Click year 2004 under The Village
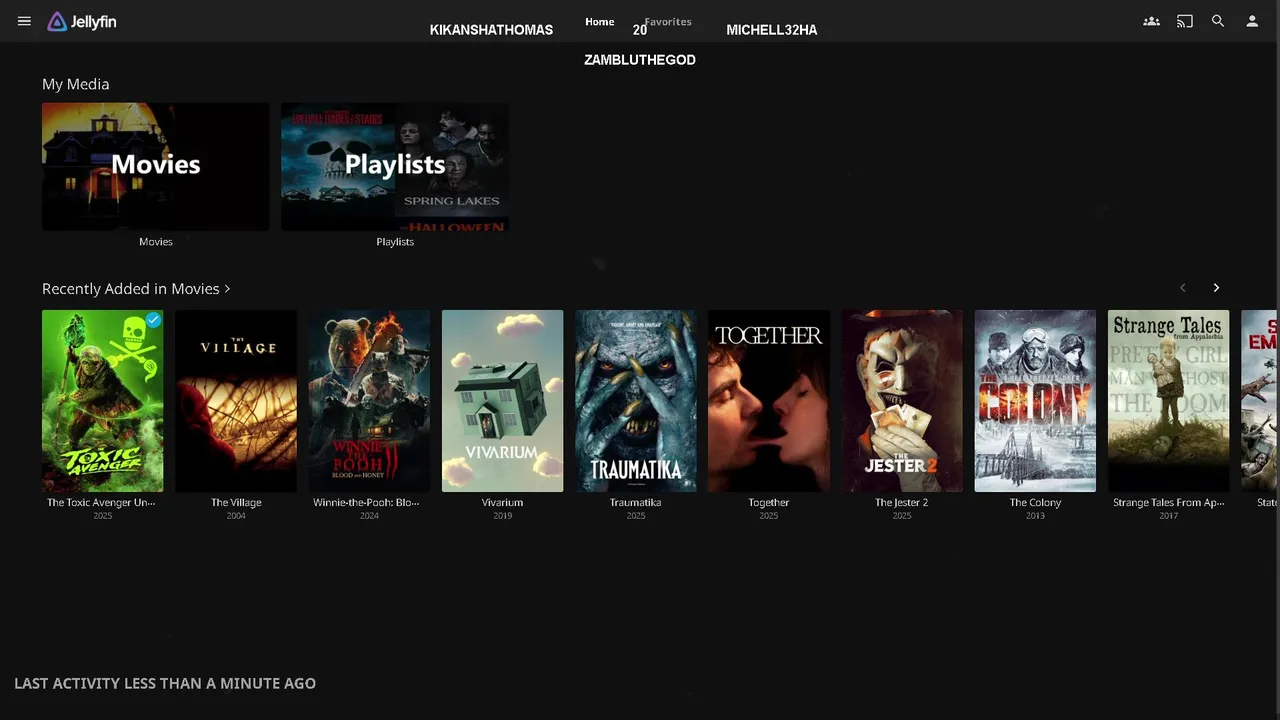The width and height of the screenshot is (1280, 720). tap(236, 516)
